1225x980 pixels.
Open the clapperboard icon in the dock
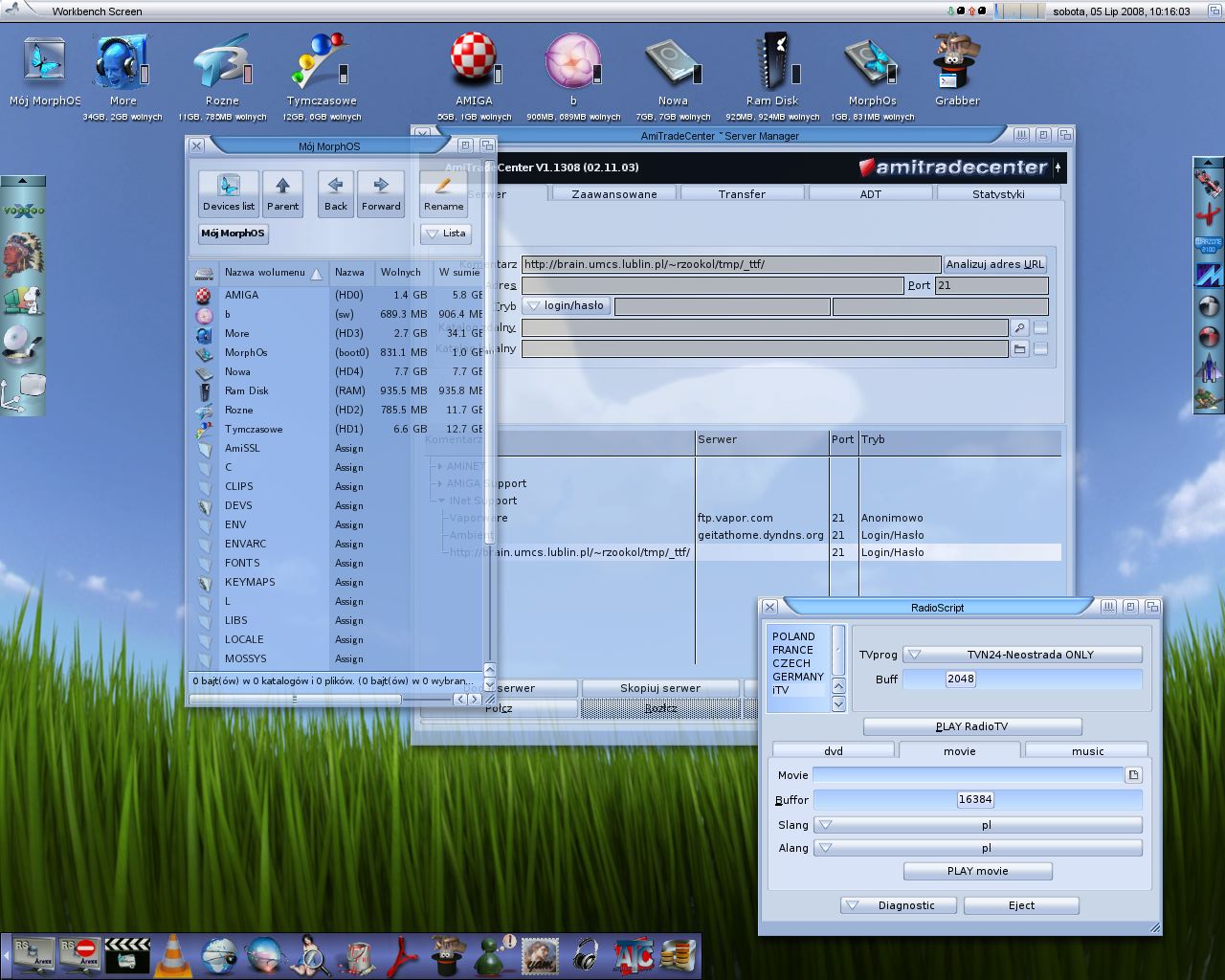pos(127,954)
